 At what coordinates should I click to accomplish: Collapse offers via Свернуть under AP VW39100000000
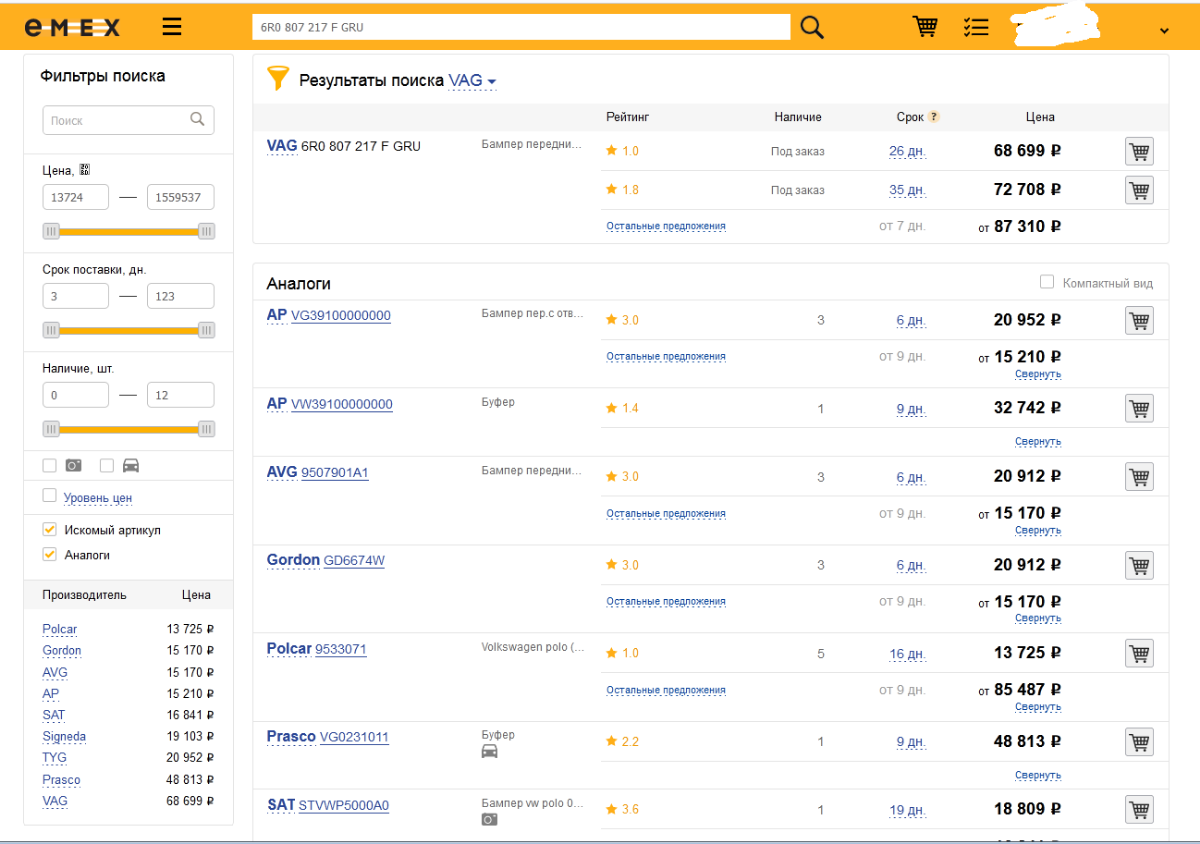click(1037, 442)
